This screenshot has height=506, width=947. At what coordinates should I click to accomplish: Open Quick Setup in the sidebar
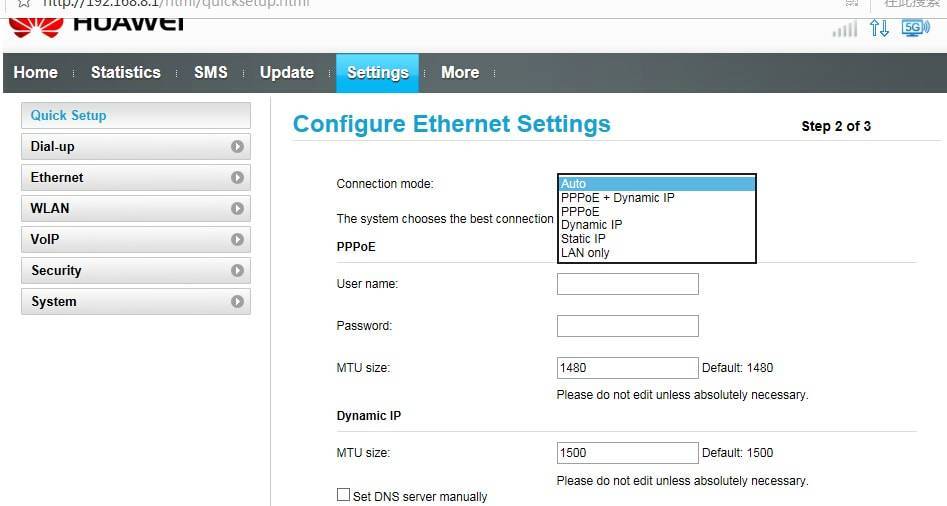pos(135,116)
